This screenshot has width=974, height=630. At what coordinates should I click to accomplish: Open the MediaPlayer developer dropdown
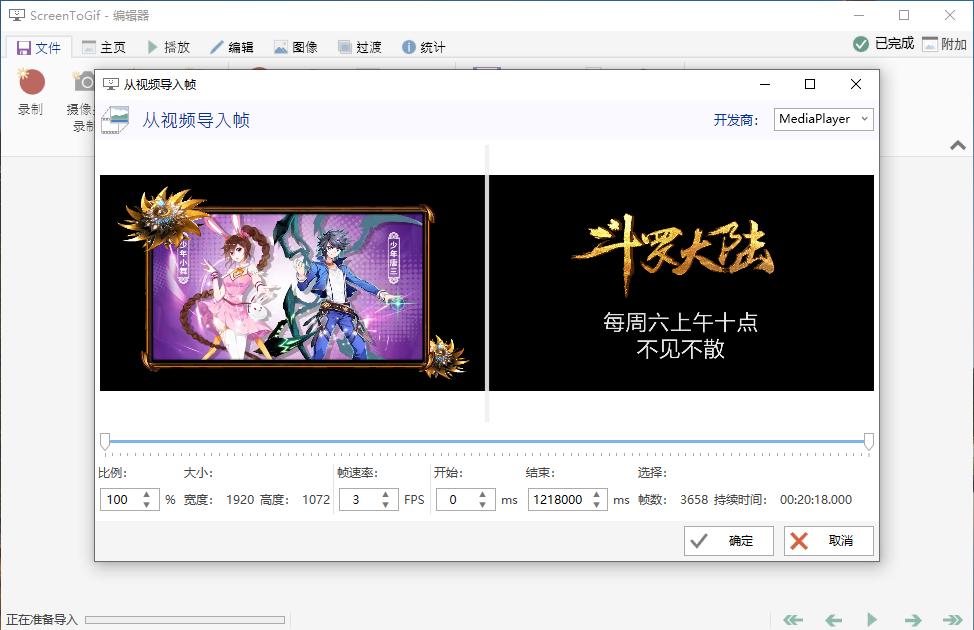(822, 118)
